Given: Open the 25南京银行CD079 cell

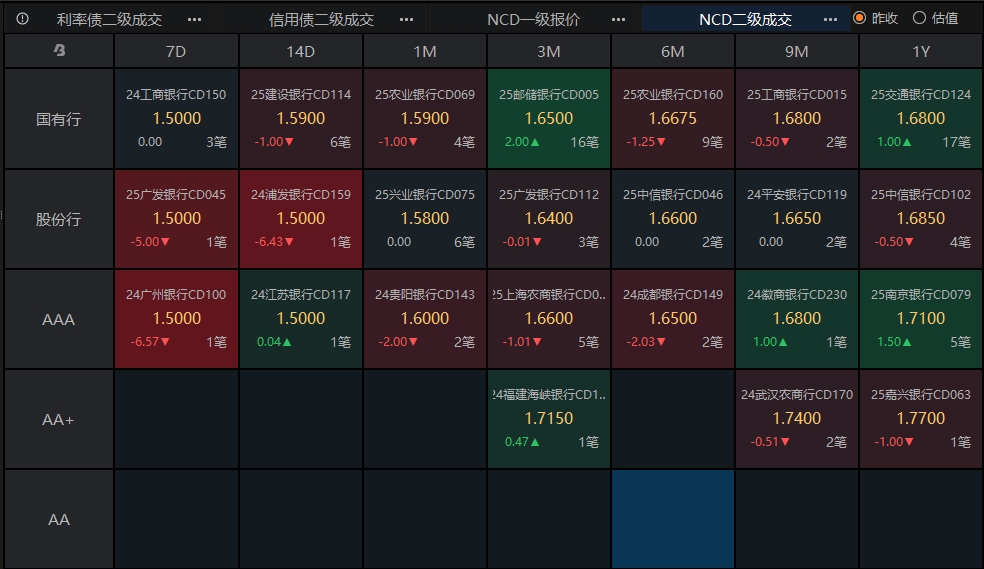Looking at the screenshot, I should click(921, 319).
